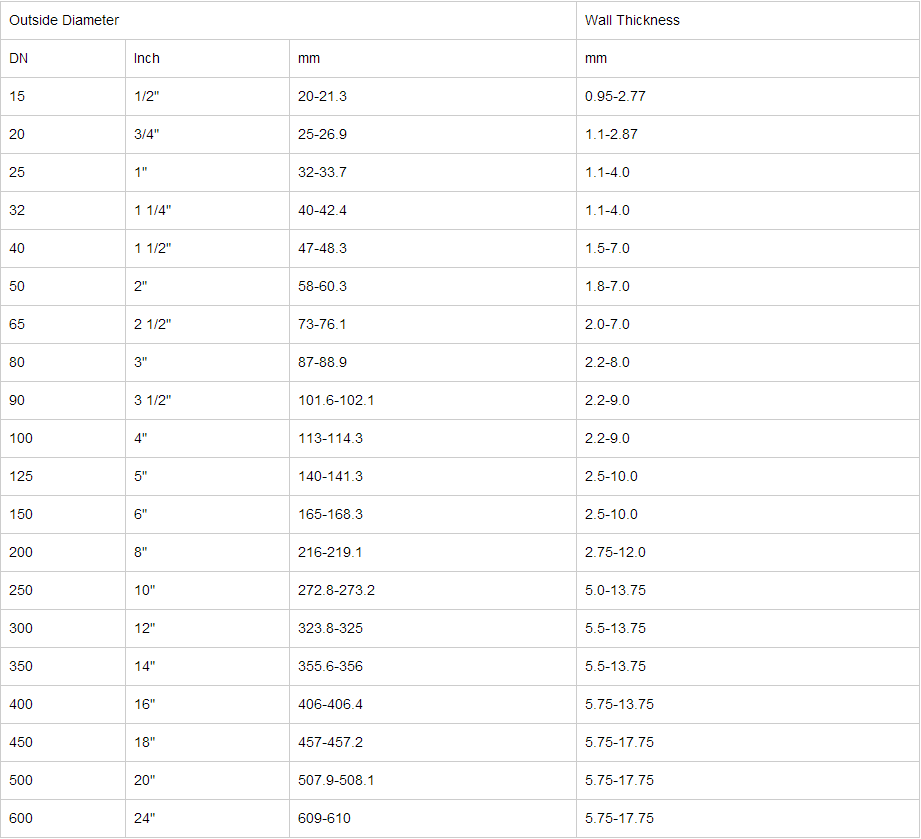Viewport: 921px width, 839px height.
Task: Select the 1 1/4" inch cell
Action: click(x=153, y=210)
